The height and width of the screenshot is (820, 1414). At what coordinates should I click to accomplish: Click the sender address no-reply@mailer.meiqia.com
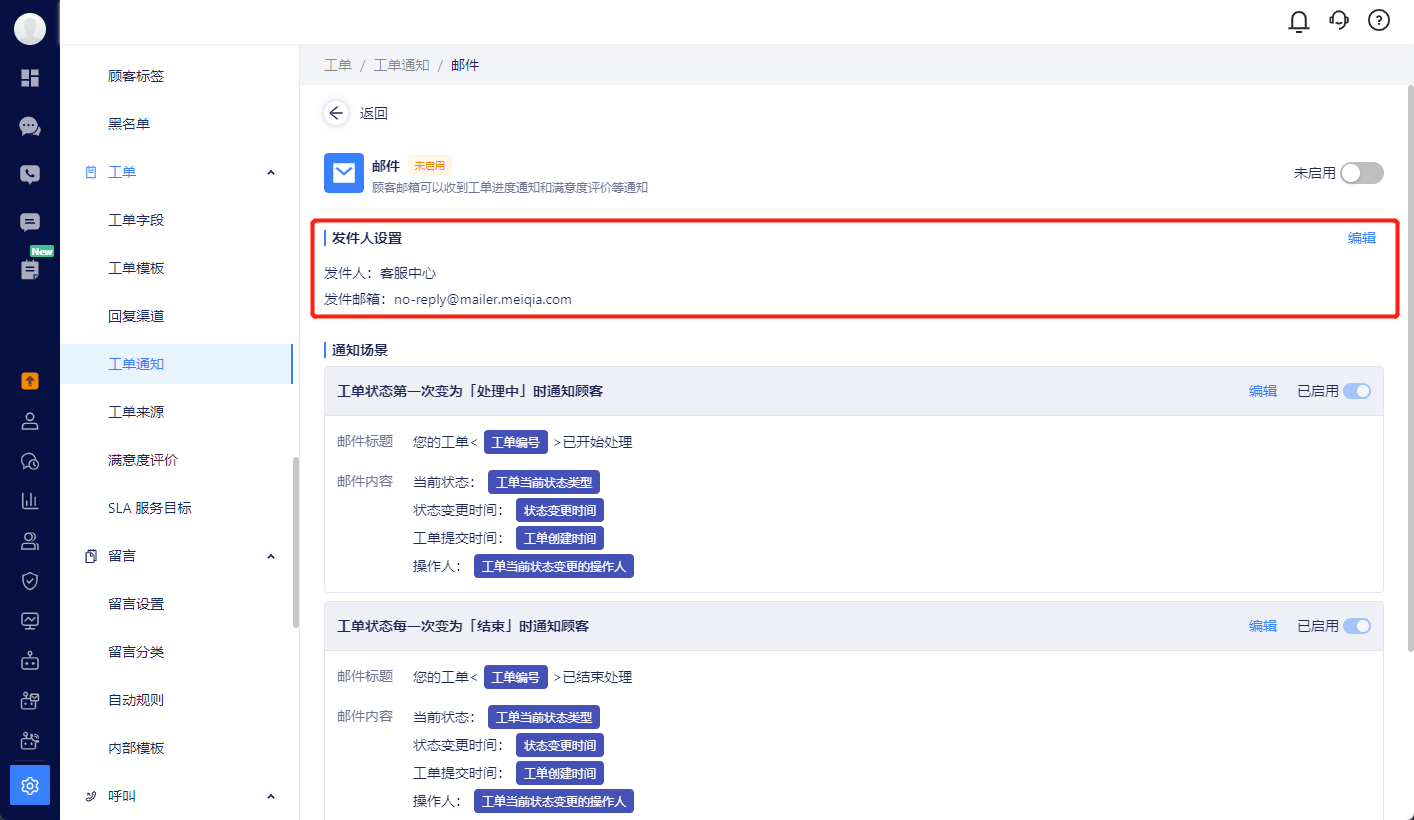[x=483, y=299]
